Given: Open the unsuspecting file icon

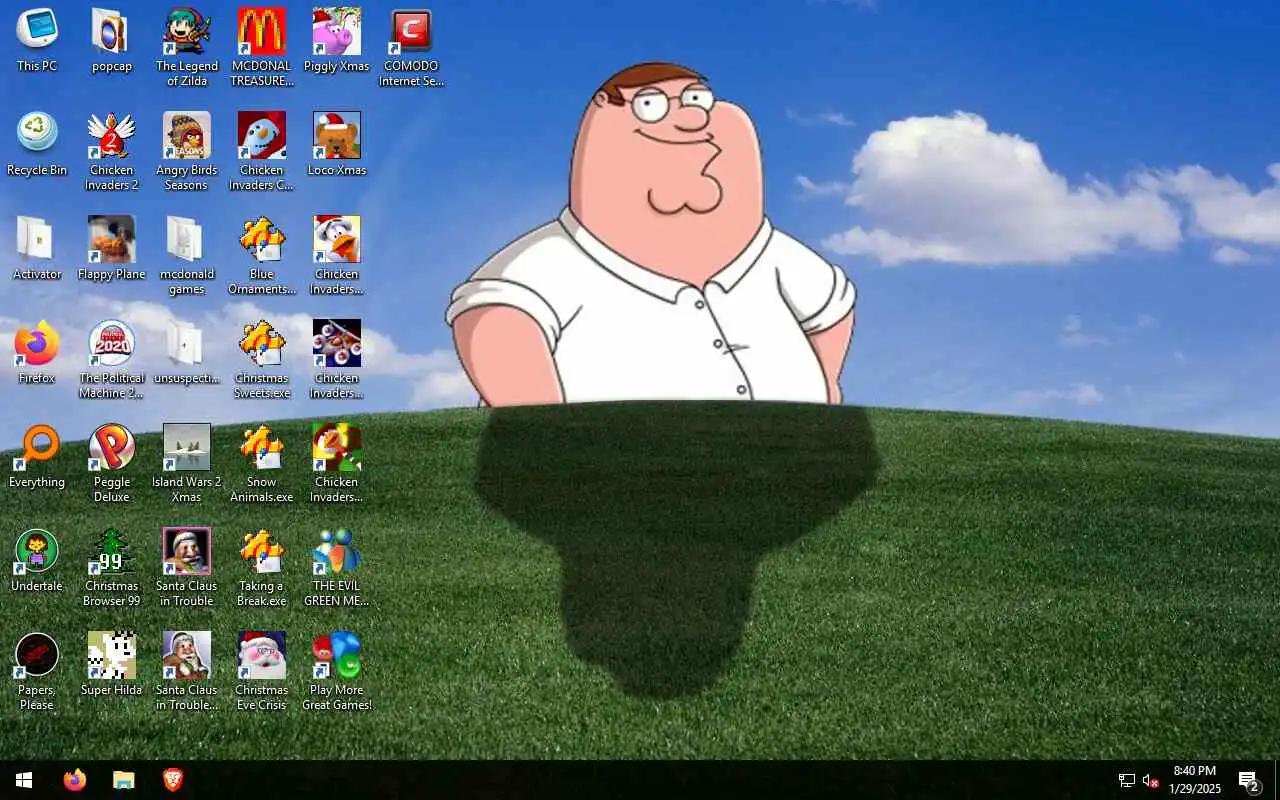Looking at the screenshot, I should [x=187, y=352].
